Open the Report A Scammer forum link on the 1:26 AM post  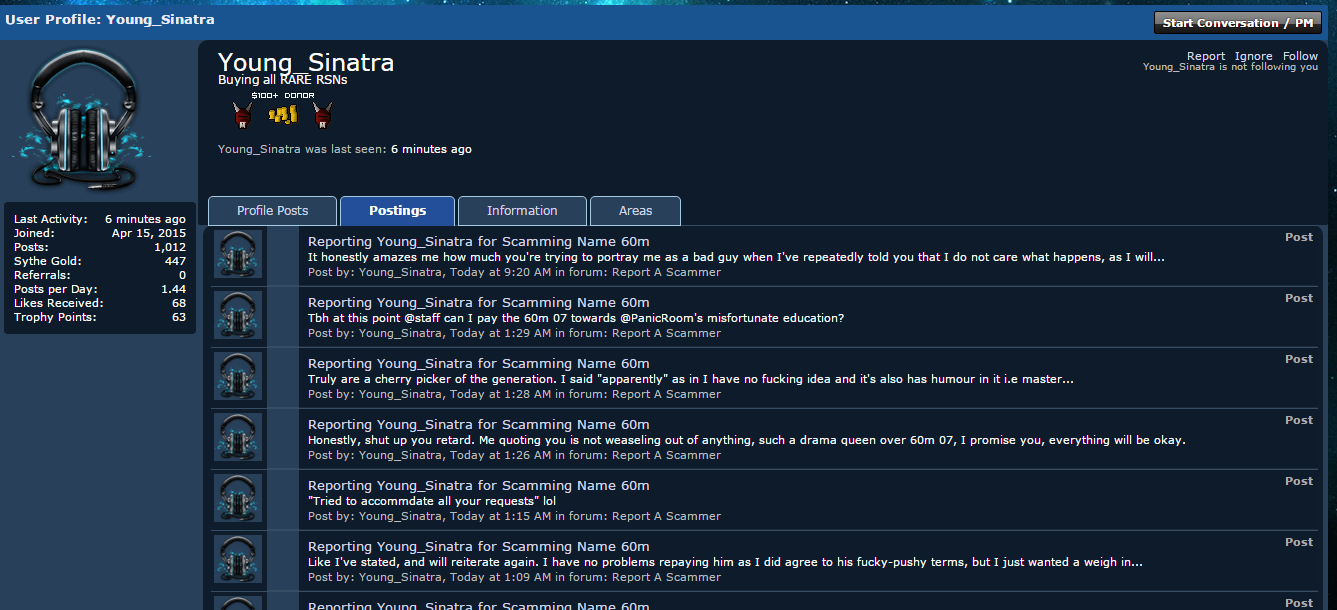(x=666, y=455)
